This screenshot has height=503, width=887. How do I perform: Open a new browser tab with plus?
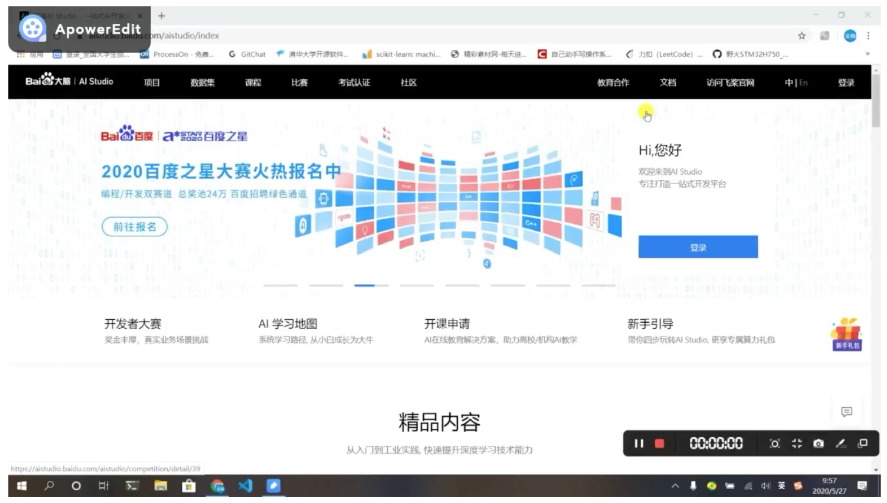(161, 16)
